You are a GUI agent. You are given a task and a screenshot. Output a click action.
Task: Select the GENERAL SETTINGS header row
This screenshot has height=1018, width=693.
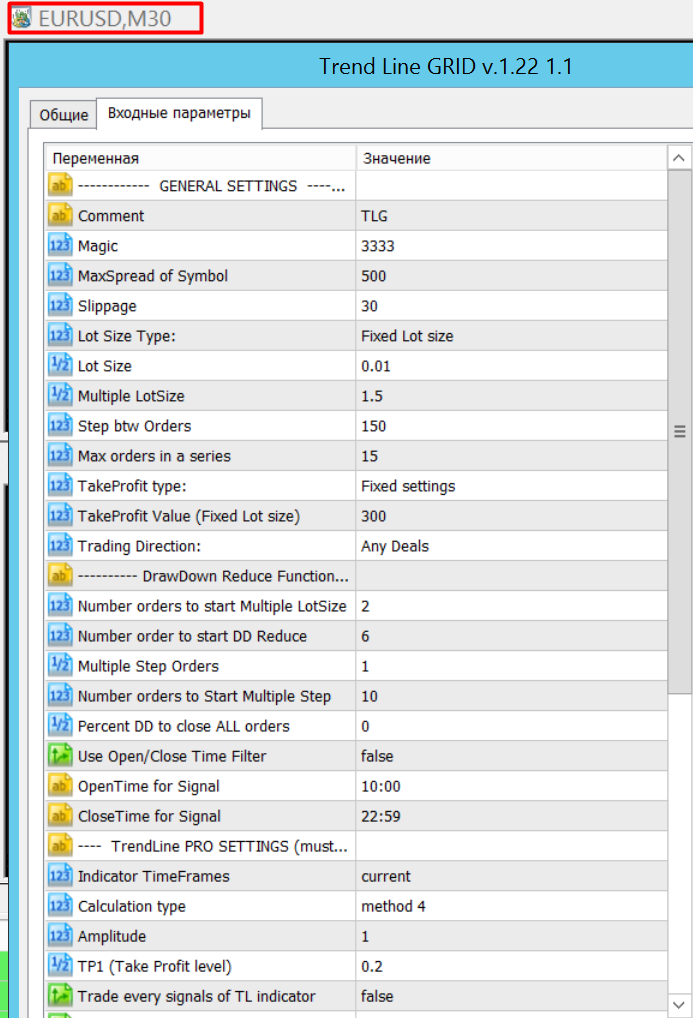coord(356,186)
